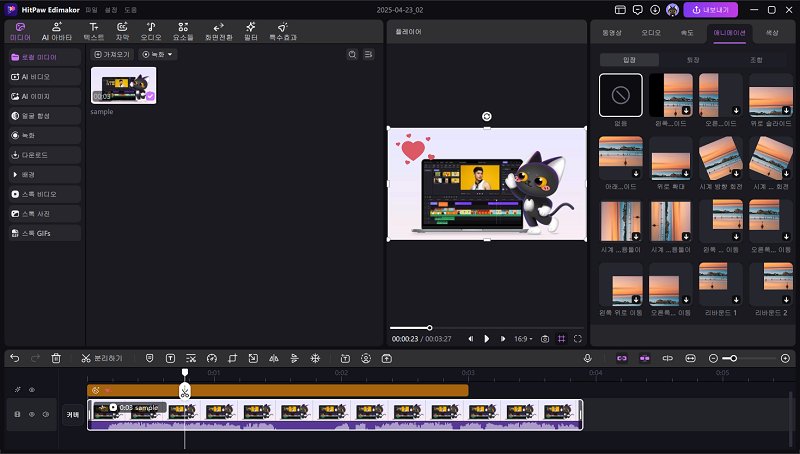Download the 리바운드 1 animation
Viewport: 800px width, 454px height.
click(736, 299)
